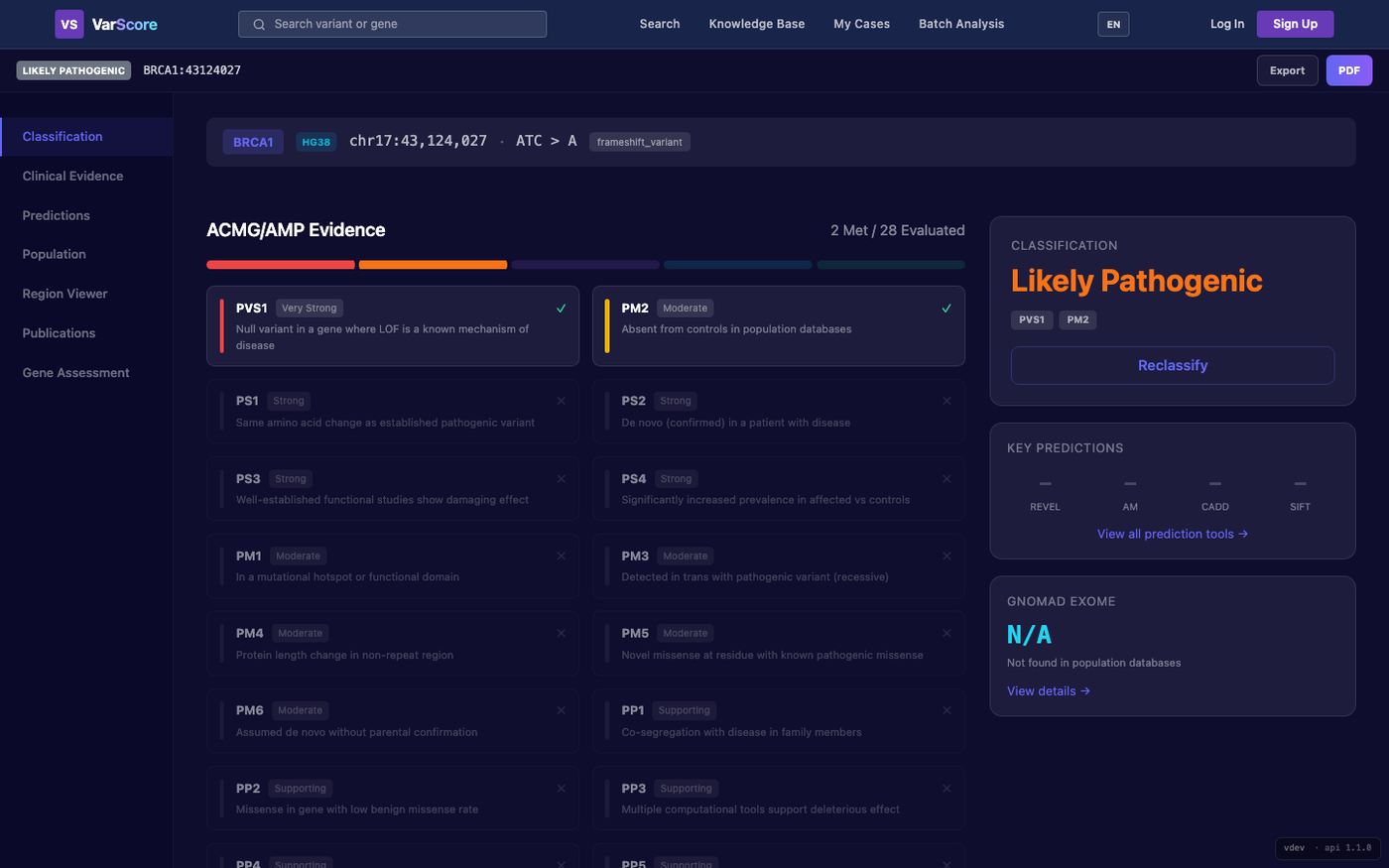Download the PDF report
Viewport: 1389px width, 868px height.
(x=1349, y=70)
